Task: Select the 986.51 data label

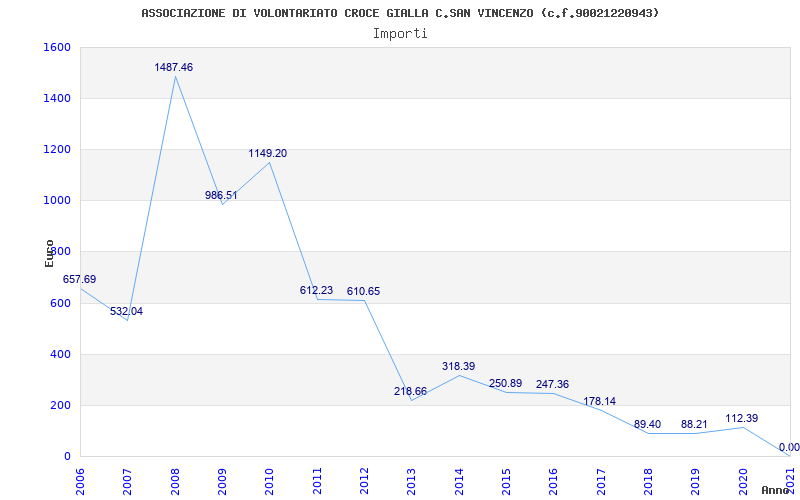Action: coord(221,195)
